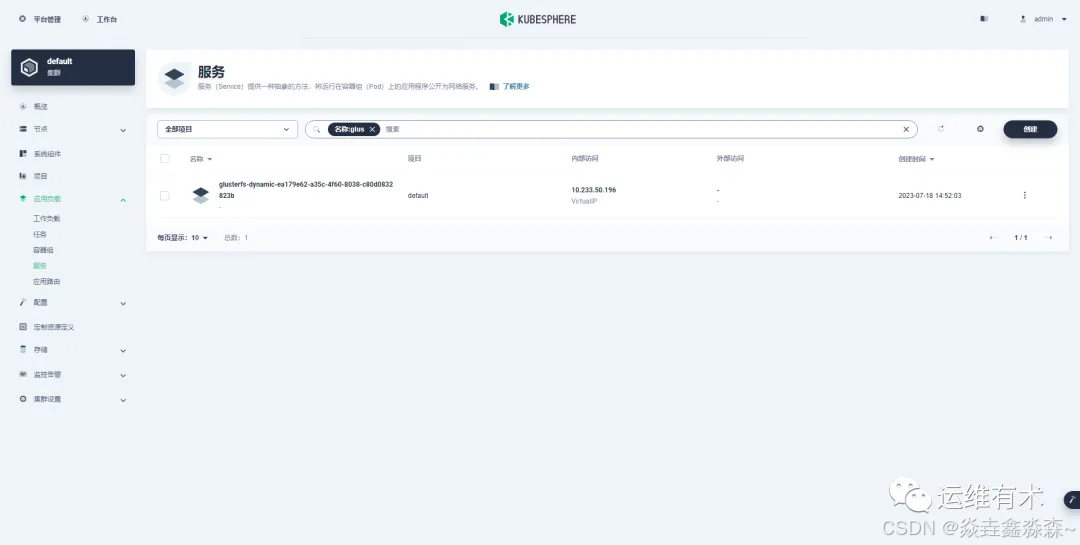
Task: Go to next page arrow
Action: click(1048, 238)
